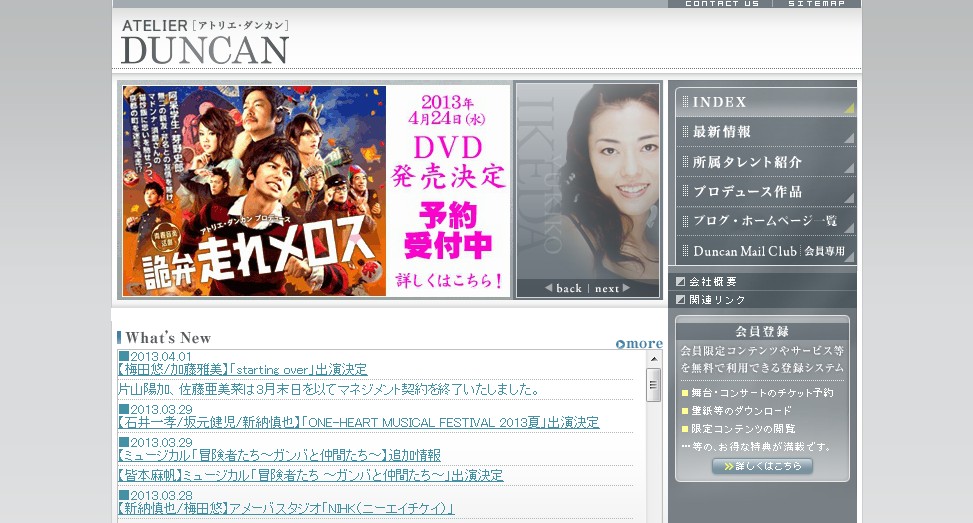
Task: Click news list scrollbar up arrow
Action: [x=653, y=359]
